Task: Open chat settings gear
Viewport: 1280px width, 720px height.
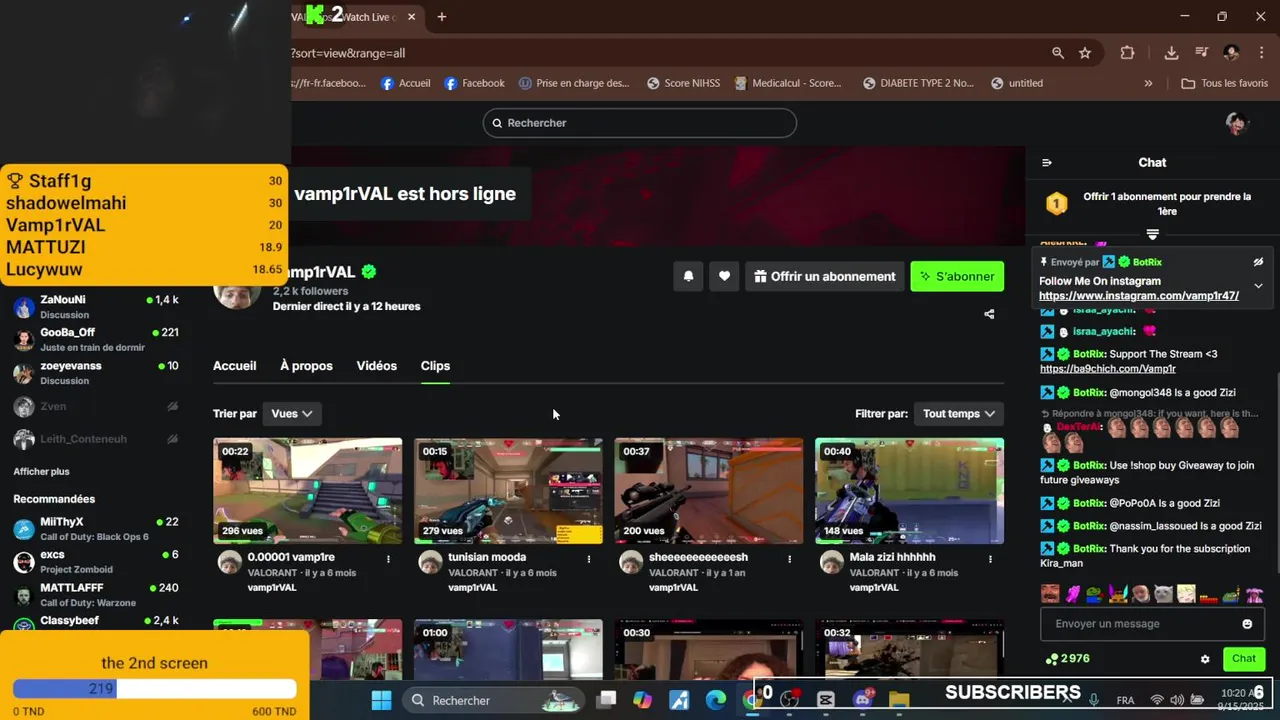Action: [x=1205, y=659]
